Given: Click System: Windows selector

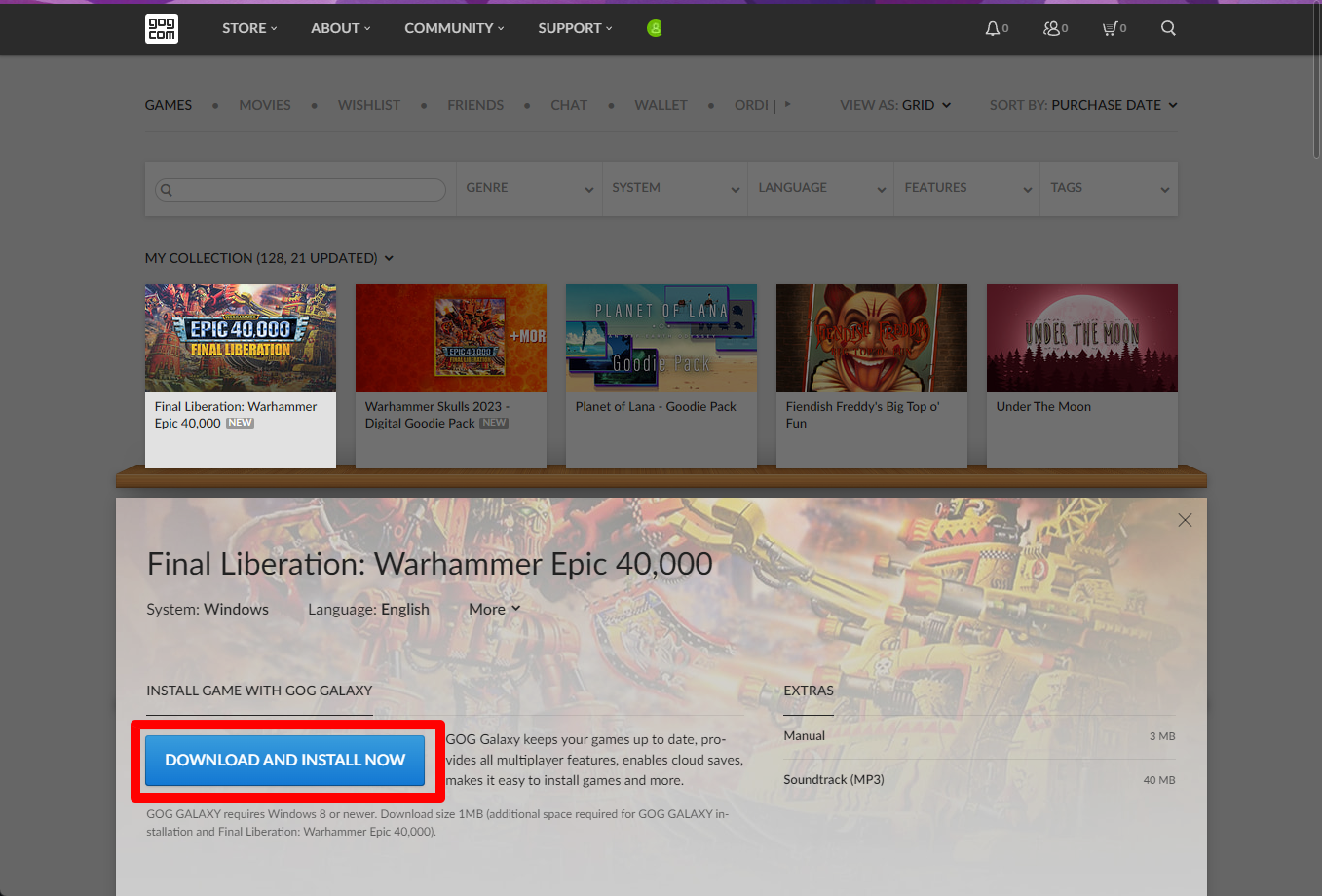Looking at the screenshot, I should click(x=208, y=609).
